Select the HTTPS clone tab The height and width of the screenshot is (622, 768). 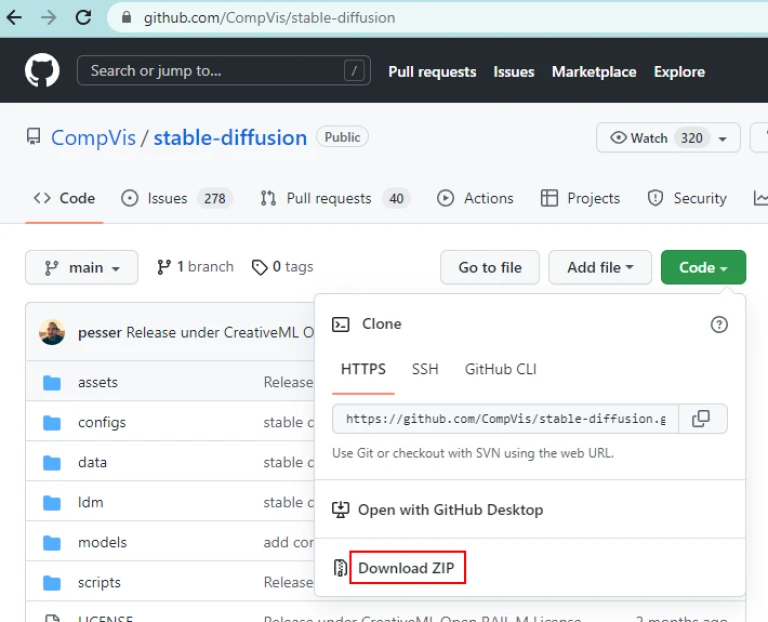[363, 369]
